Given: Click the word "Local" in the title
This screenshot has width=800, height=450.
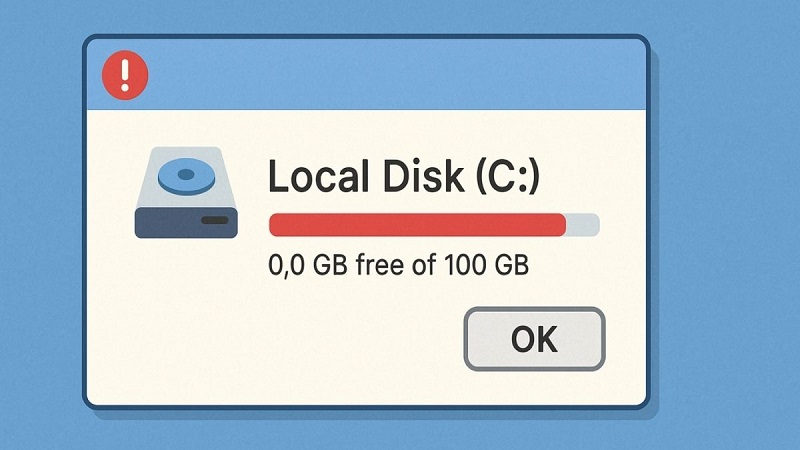Looking at the screenshot, I should pyautogui.click(x=315, y=177).
